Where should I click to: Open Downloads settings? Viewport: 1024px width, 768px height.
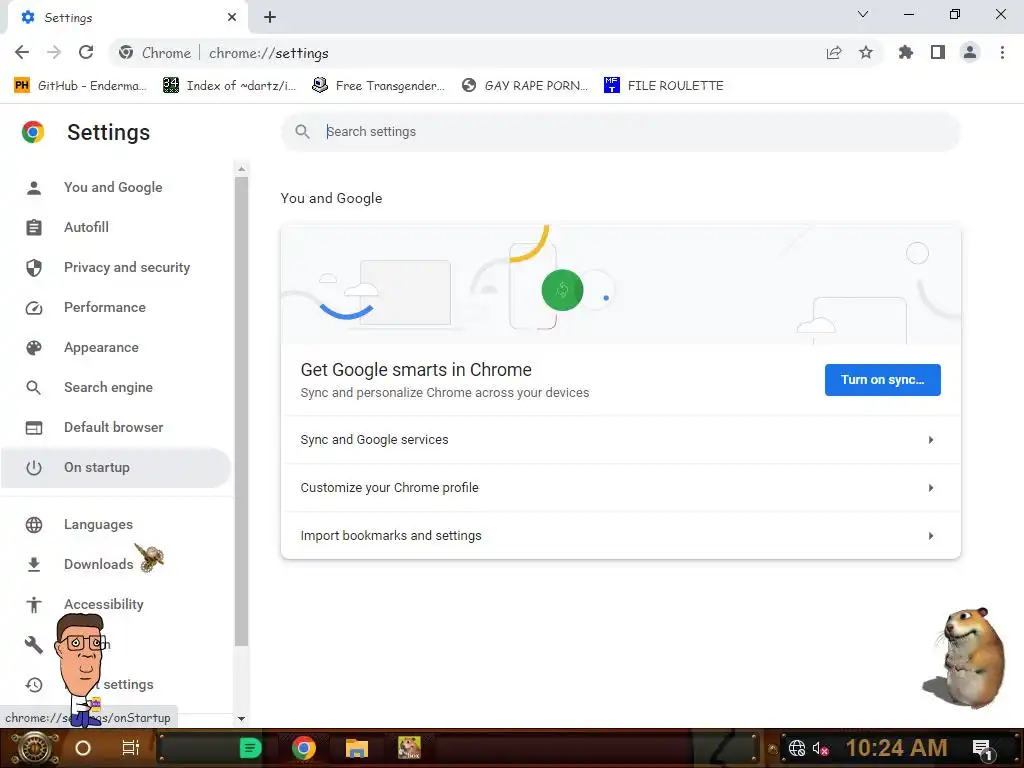pyautogui.click(x=116, y=564)
